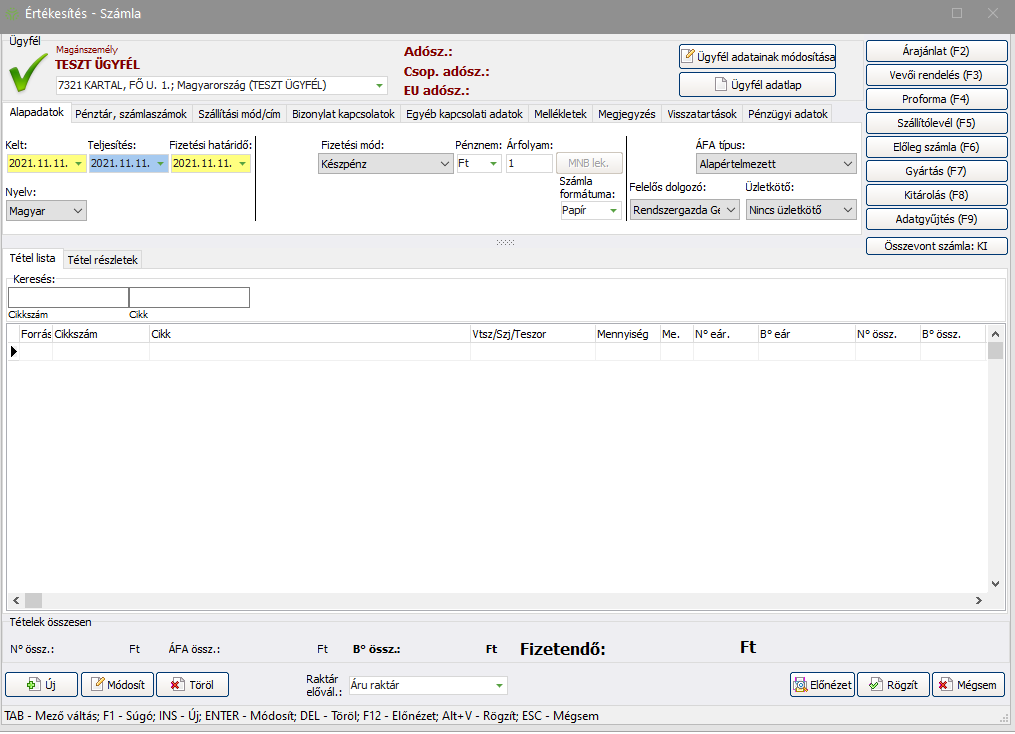This screenshot has width=1015, height=734.
Task: Expand the Felelős dolgozó dropdown
Action: coord(731,210)
